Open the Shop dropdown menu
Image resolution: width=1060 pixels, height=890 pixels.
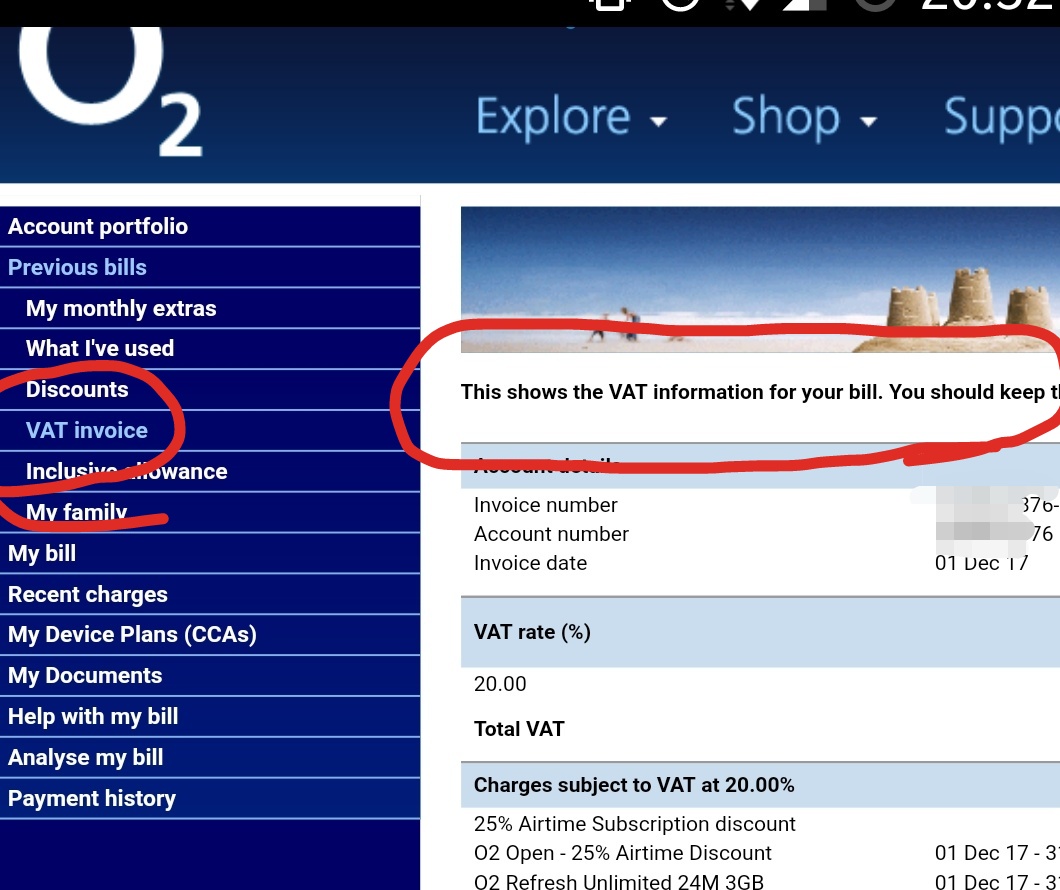(803, 118)
